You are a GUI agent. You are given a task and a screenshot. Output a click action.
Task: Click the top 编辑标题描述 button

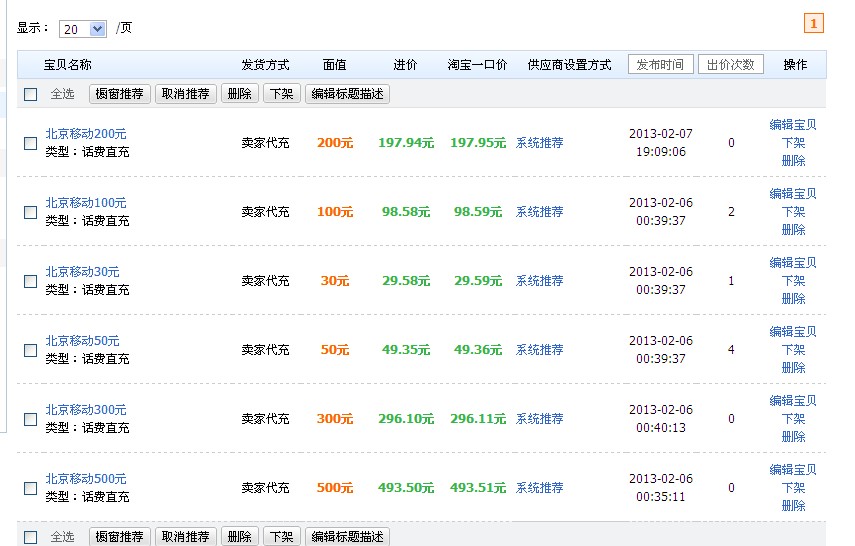point(347,94)
